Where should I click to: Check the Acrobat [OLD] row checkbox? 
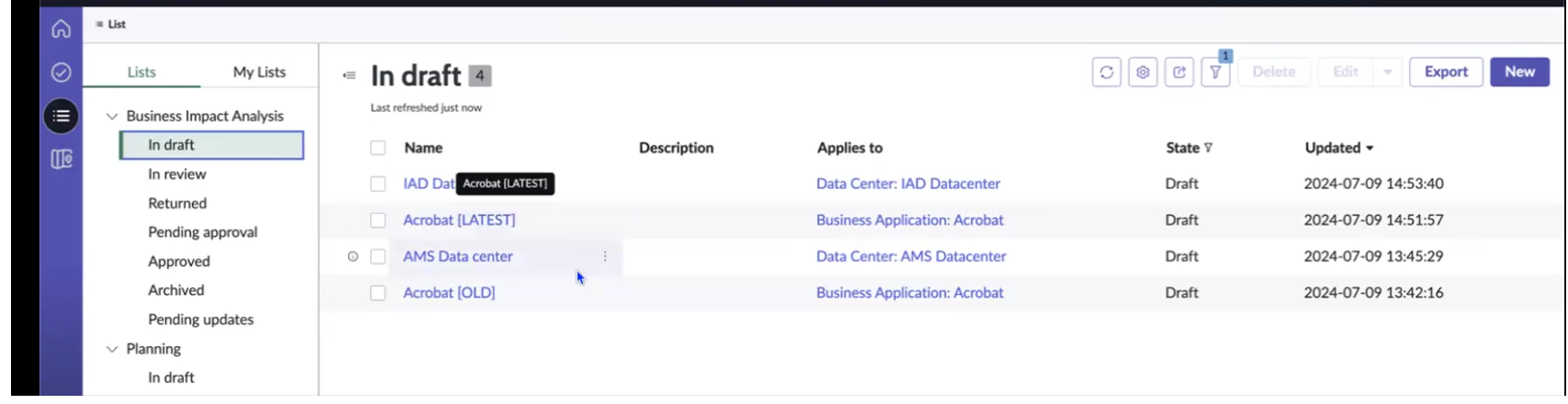(x=378, y=293)
